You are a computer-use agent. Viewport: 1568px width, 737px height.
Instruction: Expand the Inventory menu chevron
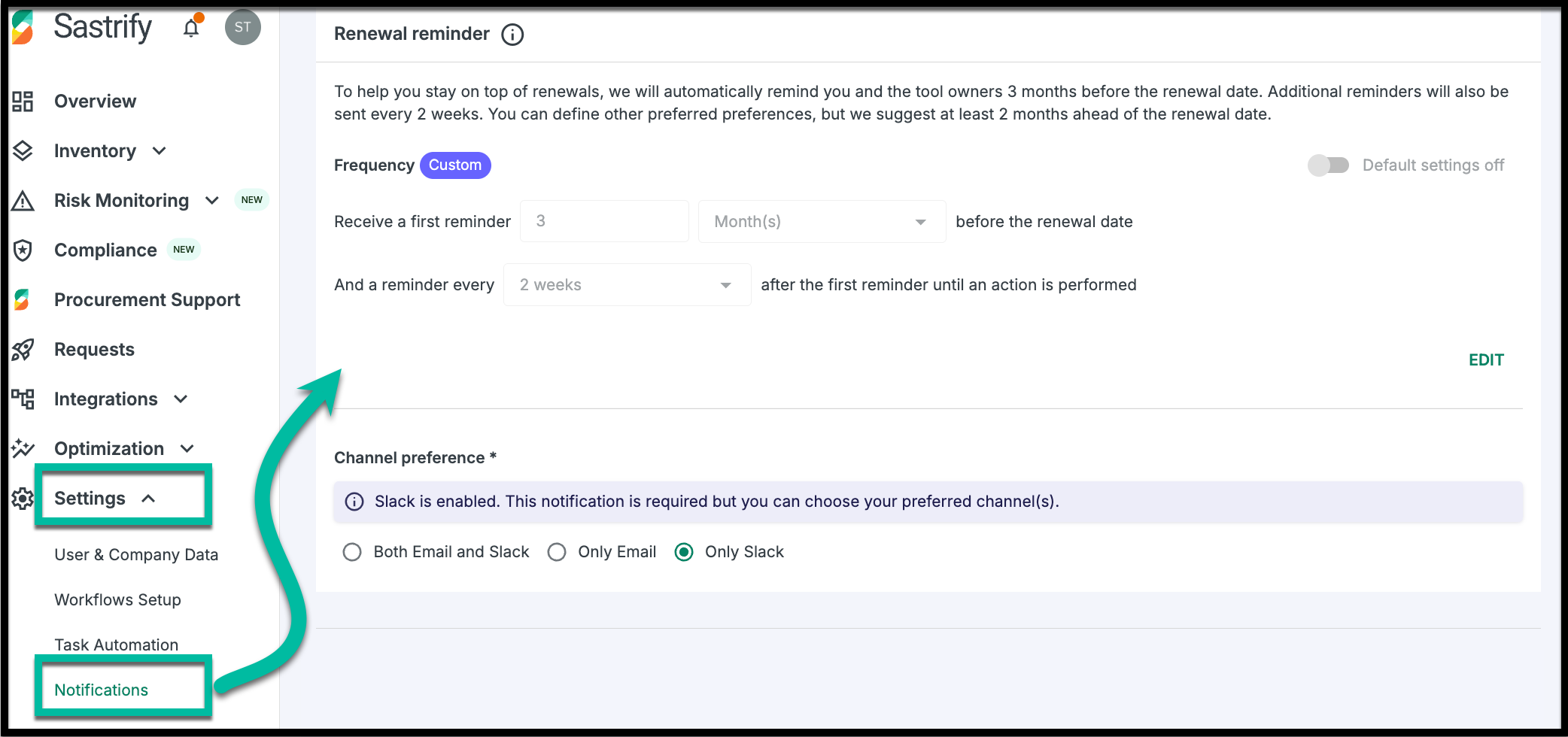(159, 151)
